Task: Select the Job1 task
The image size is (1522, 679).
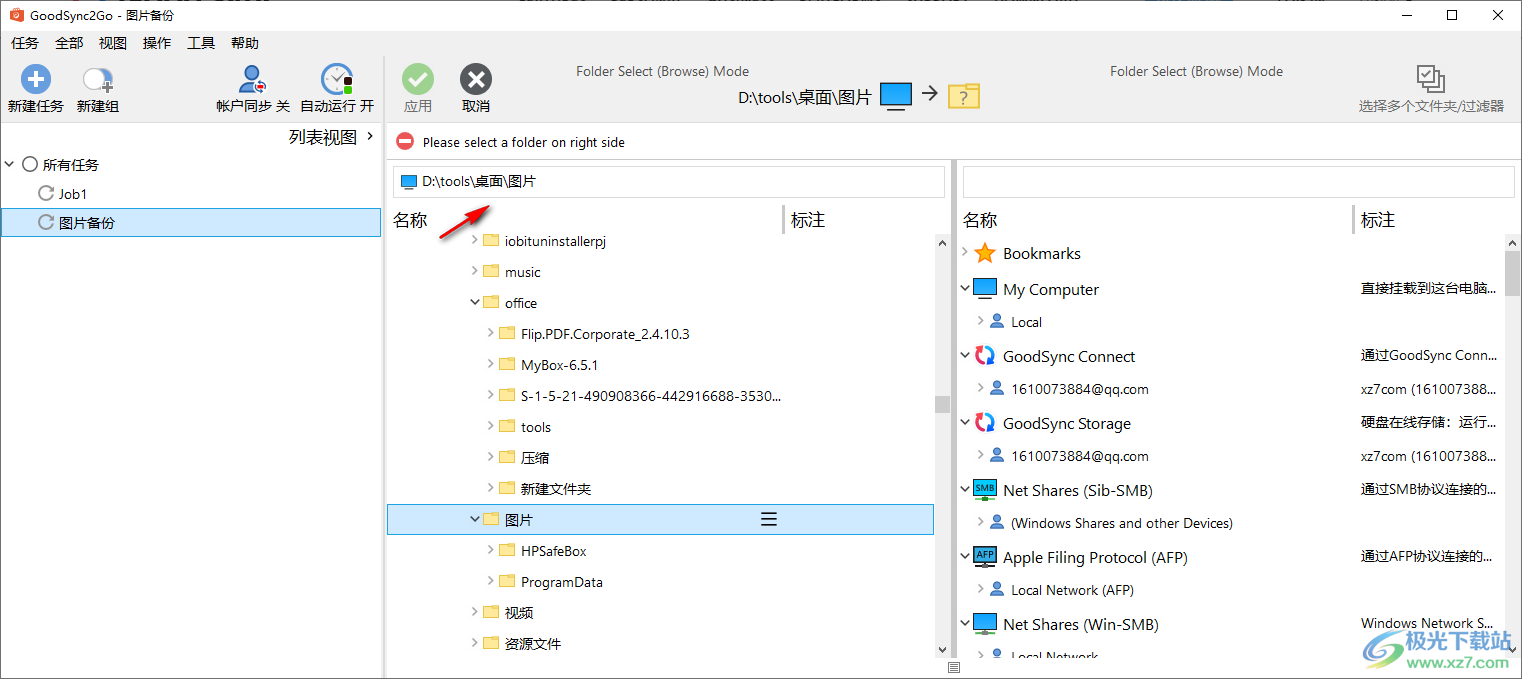Action: point(191,193)
